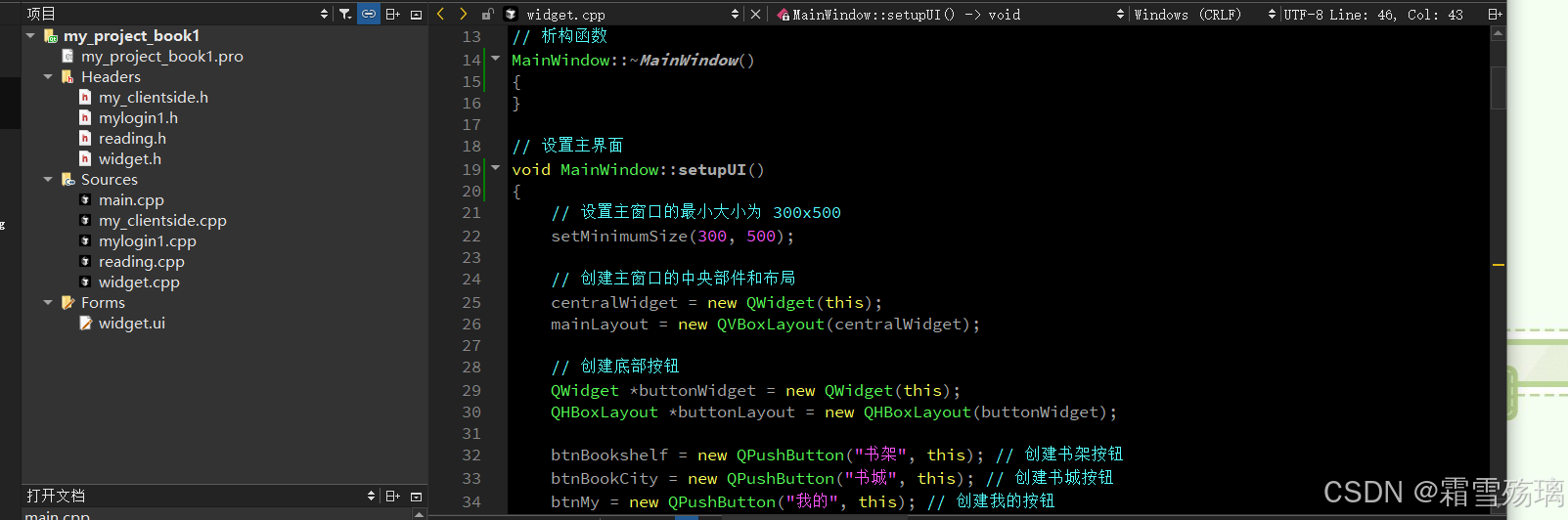Open widget.cpp in project tree
This screenshot has width=1568, height=520.
tap(139, 282)
